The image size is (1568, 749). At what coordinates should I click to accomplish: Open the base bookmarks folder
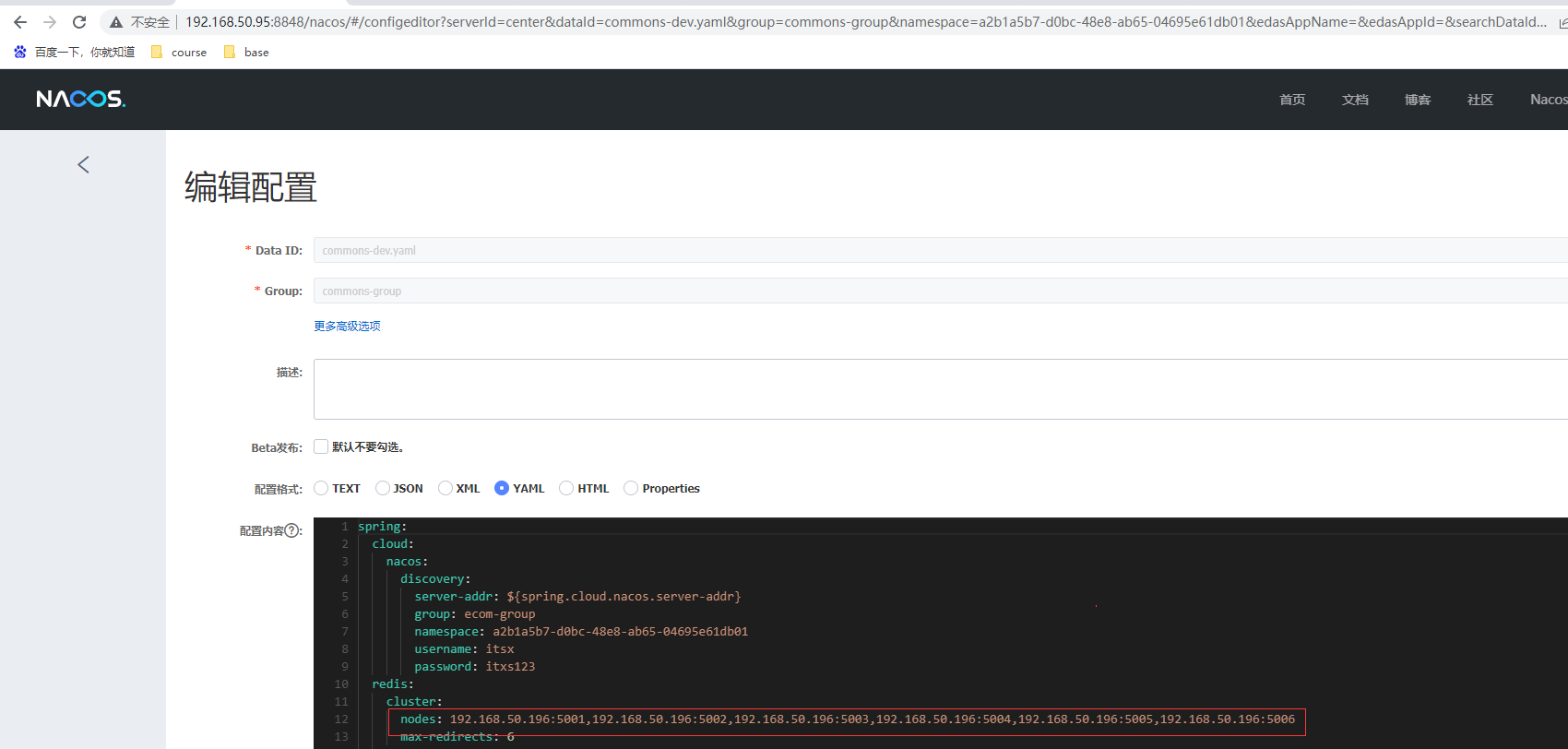click(x=246, y=53)
